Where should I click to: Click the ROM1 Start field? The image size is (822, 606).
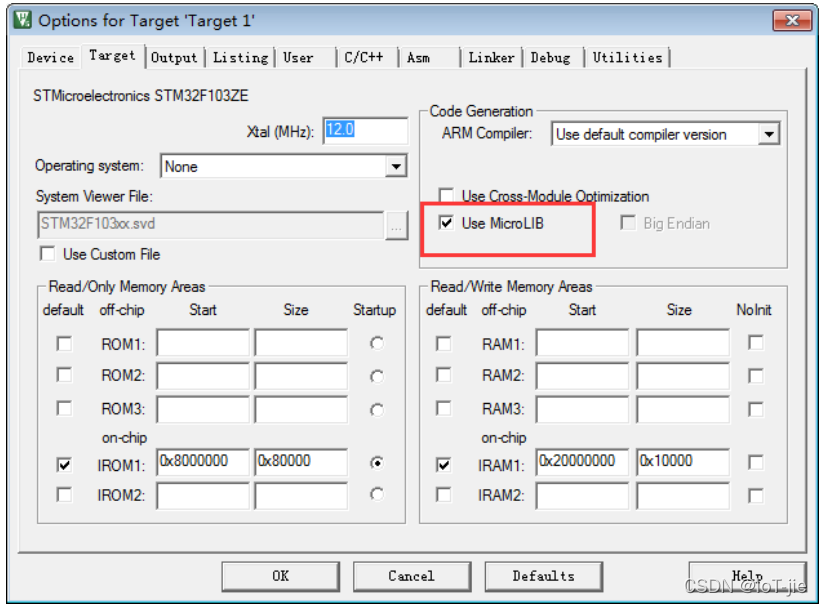(x=203, y=343)
